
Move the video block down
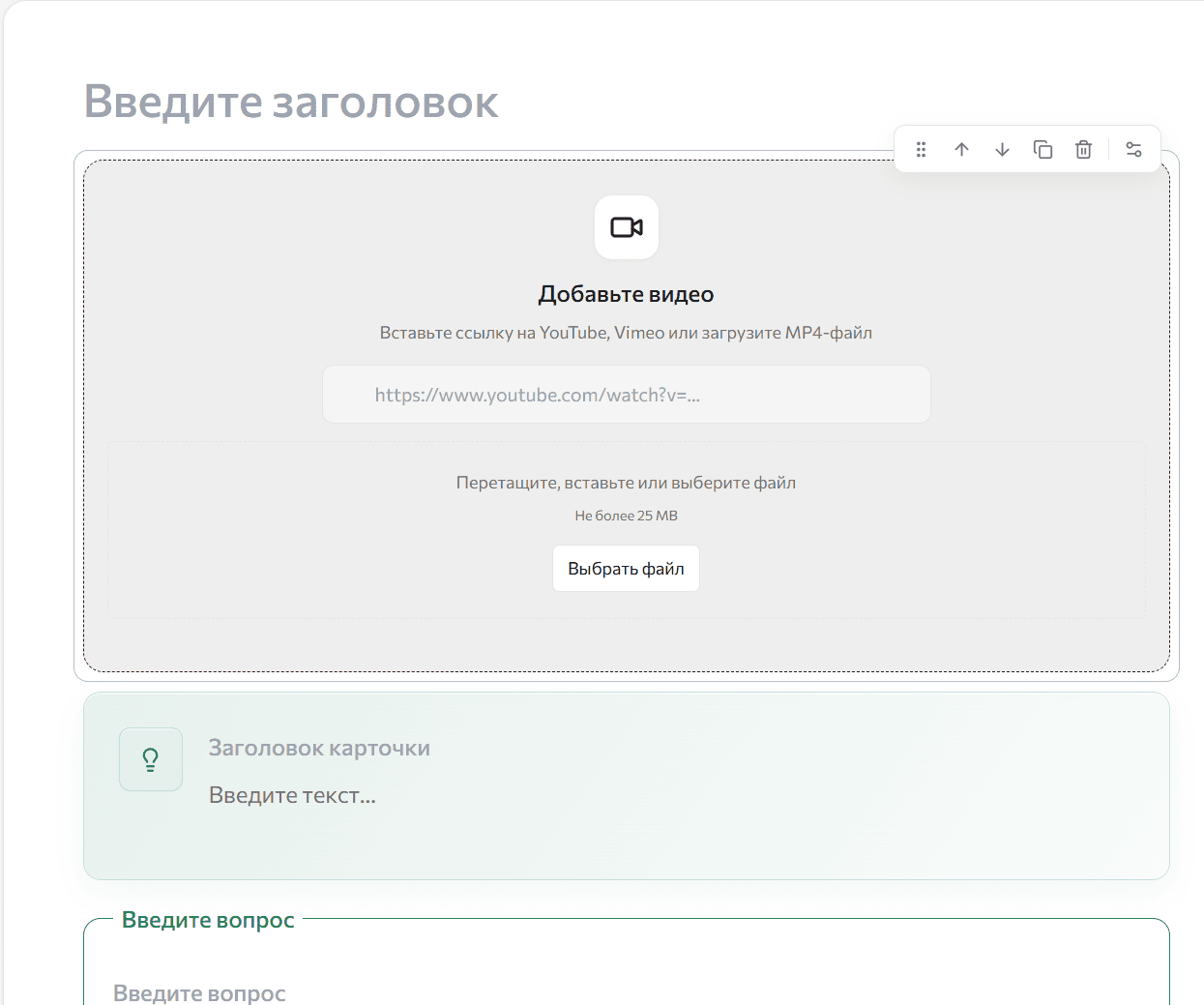(x=1002, y=149)
